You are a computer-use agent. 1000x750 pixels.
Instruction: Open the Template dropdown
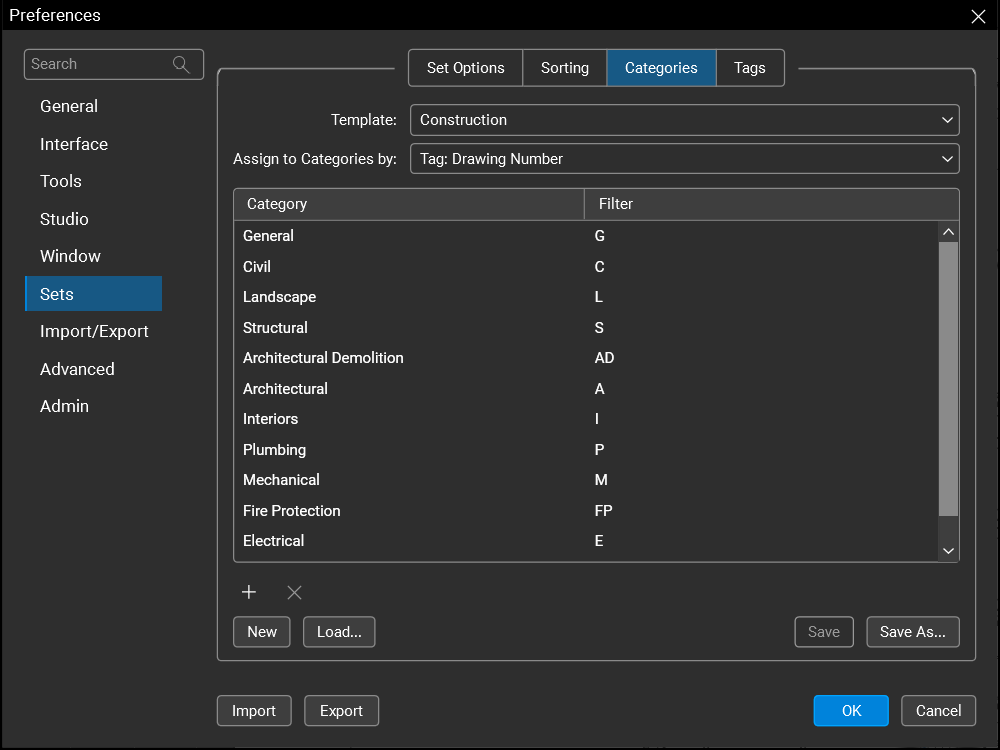(684, 120)
